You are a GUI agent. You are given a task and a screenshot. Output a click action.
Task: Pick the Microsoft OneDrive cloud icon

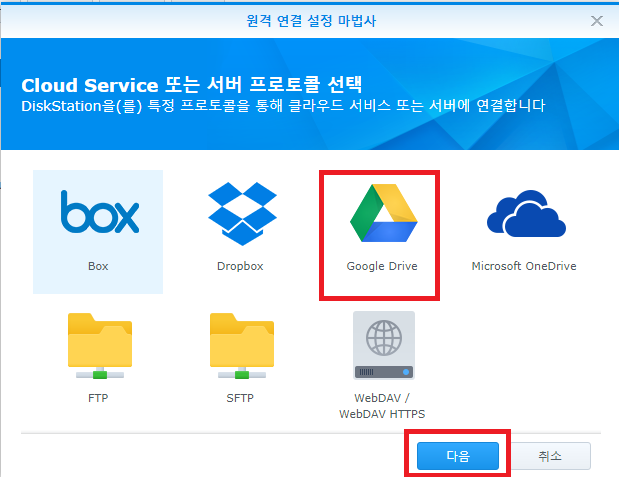click(526, 213)
